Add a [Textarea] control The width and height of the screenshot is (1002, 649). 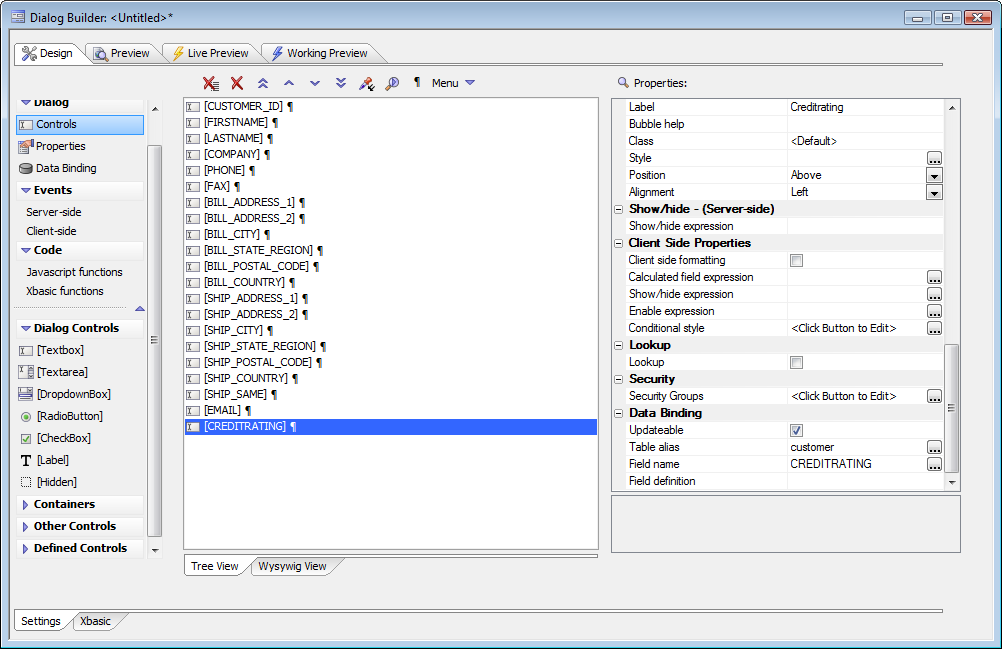coord(53,372)
